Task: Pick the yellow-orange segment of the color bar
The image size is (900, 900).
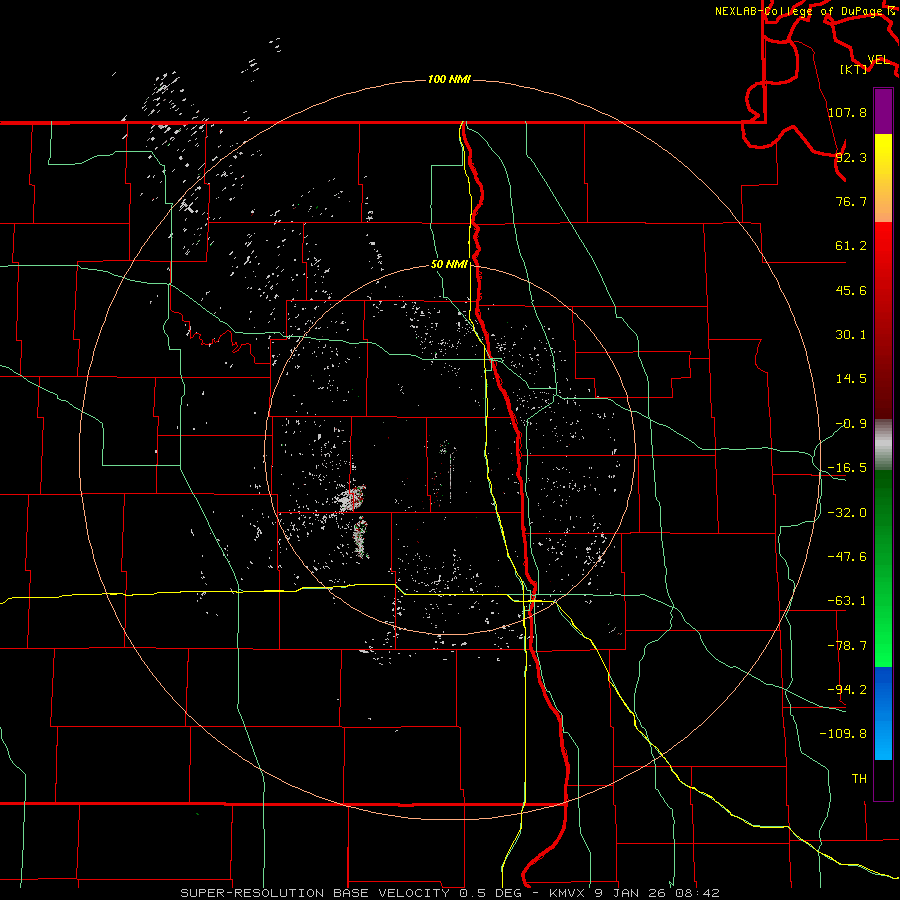Action: (883, 178)
